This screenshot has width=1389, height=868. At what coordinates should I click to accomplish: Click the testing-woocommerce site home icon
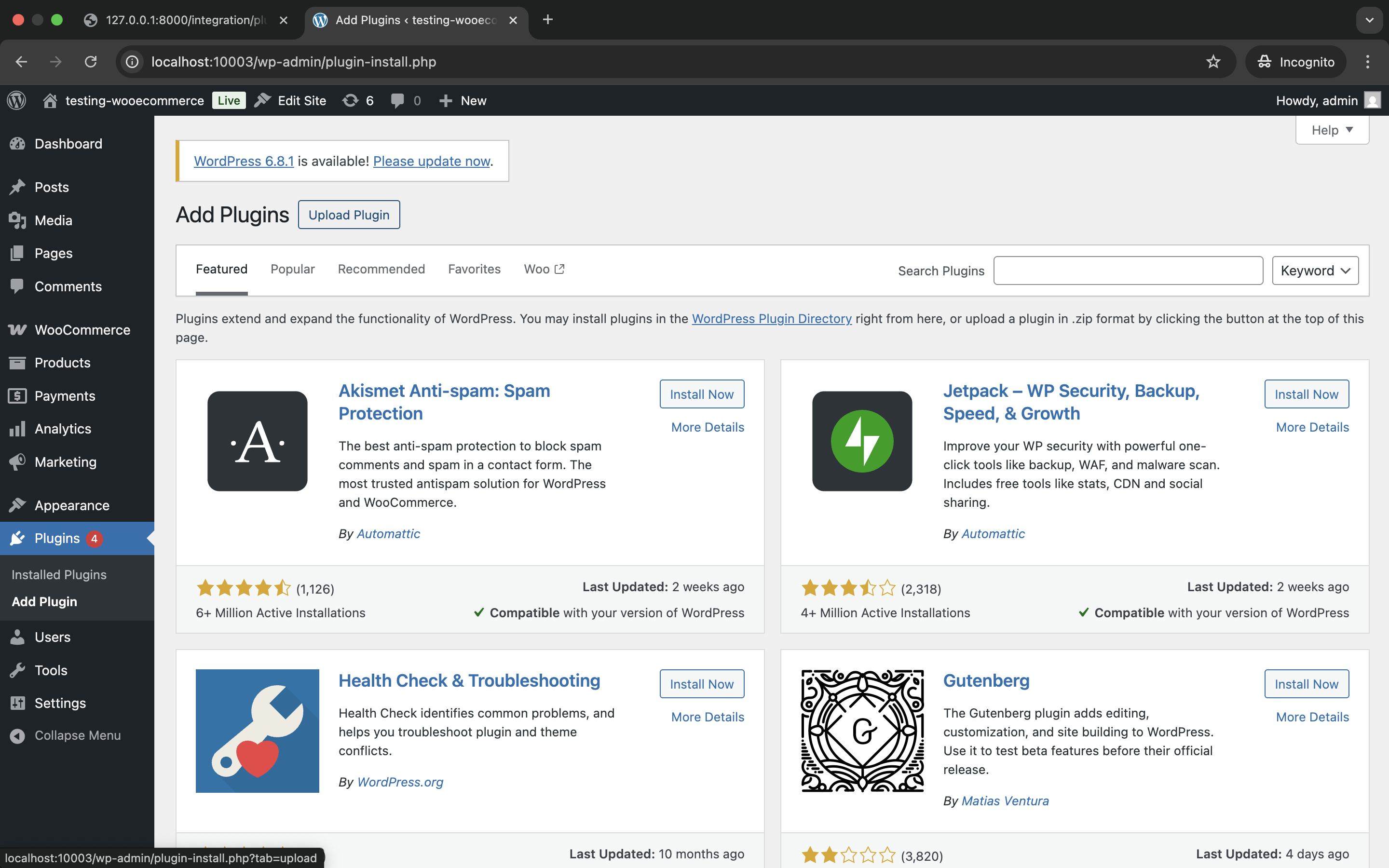tap(50, 100)
